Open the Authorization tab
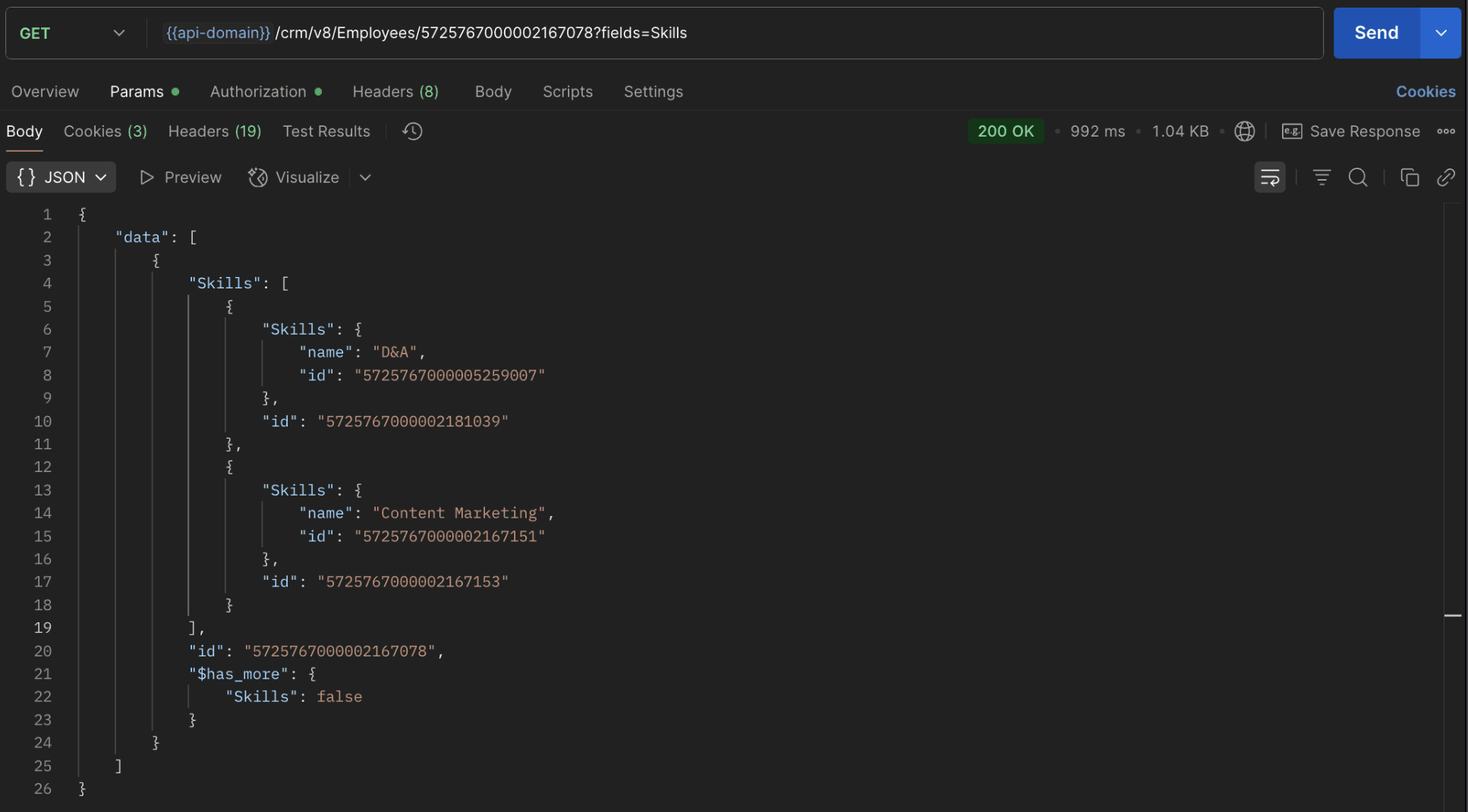Image resolution: width=1468 pixels, height=812 pixels. pyautogui.click(x=266, y=92)
